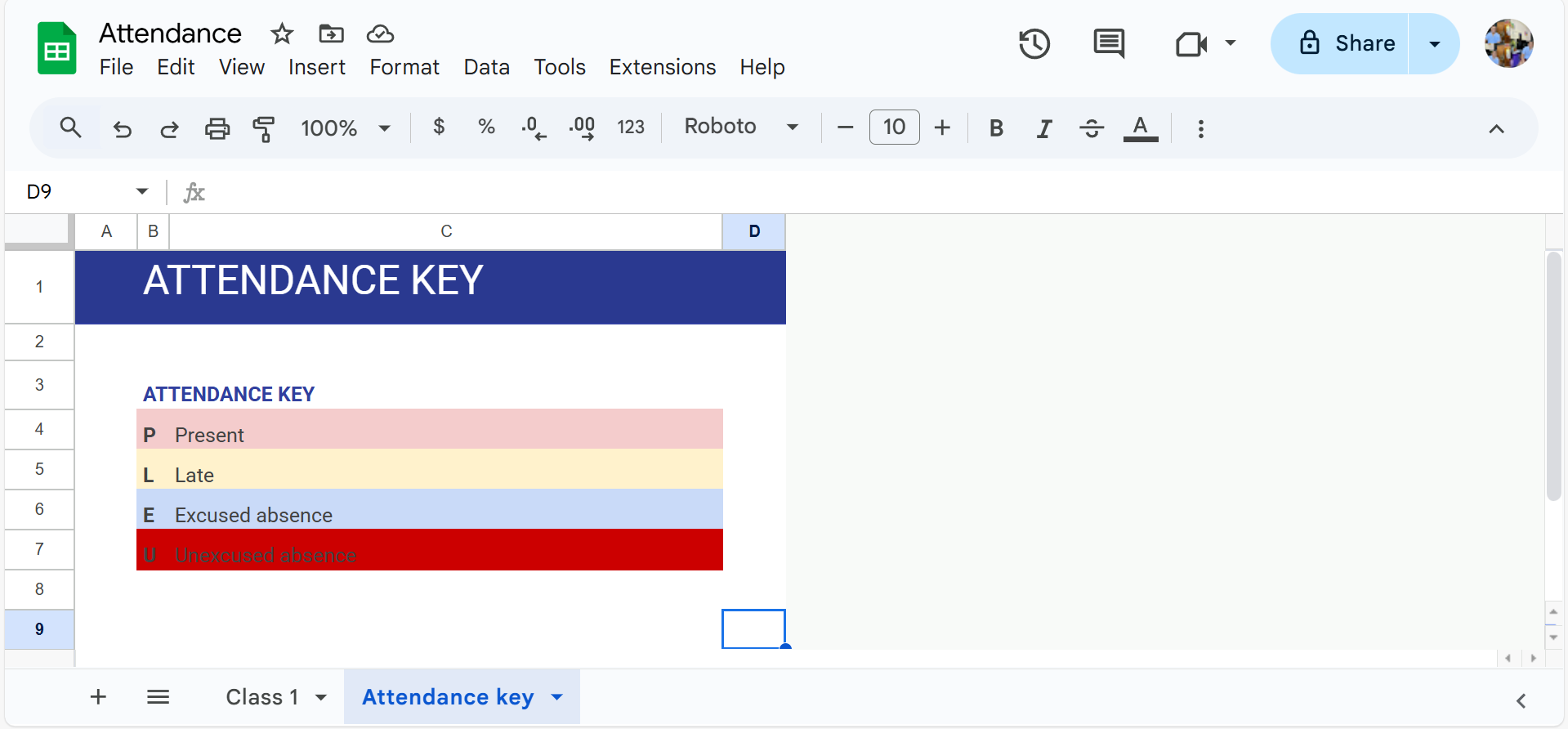The width and height of the screenshot is (1568, 729).
Task: Open the Edit menu
Action: pyautogui.click(x=176, y=67)
